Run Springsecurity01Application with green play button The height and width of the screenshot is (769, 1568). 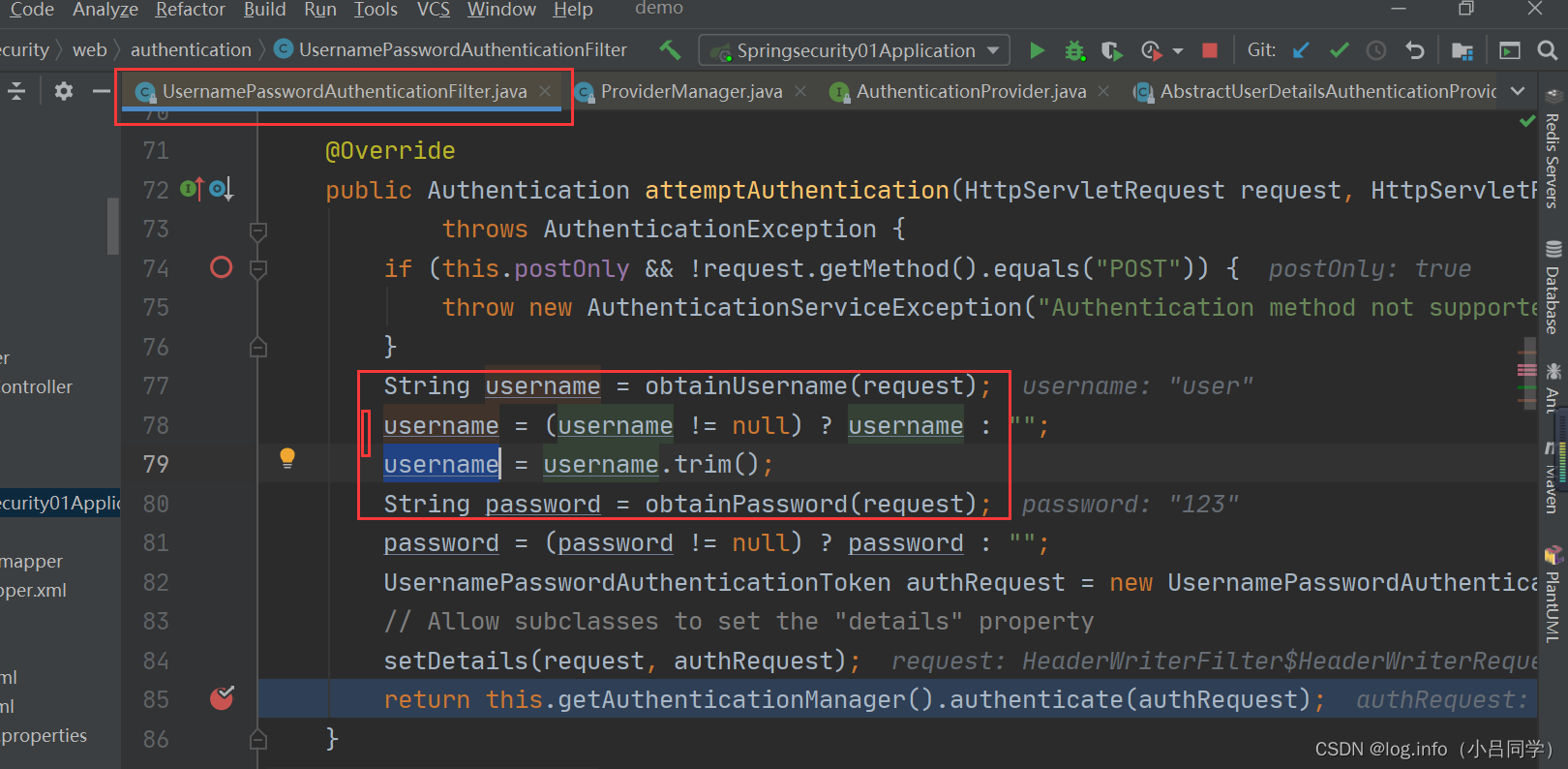coord(1037,50)
